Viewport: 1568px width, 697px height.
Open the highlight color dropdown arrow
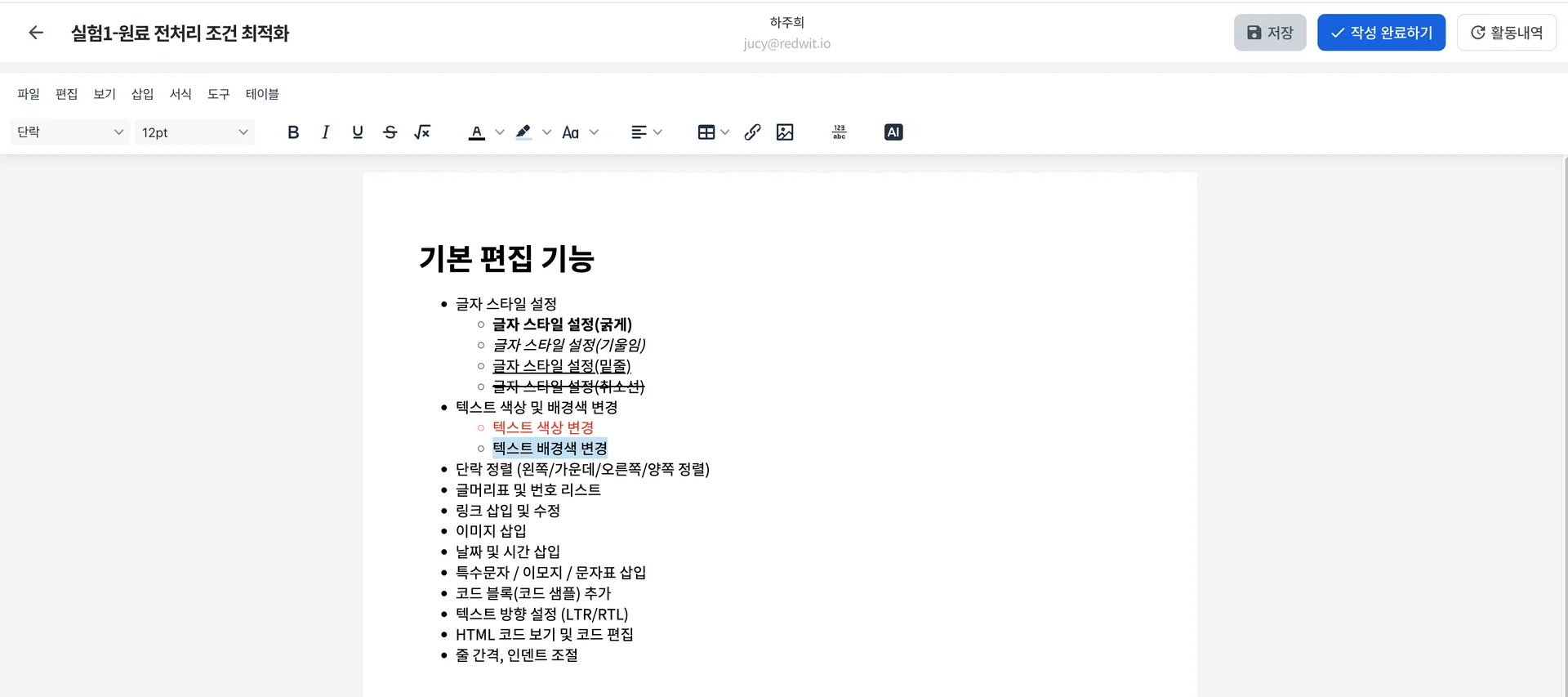546,132
